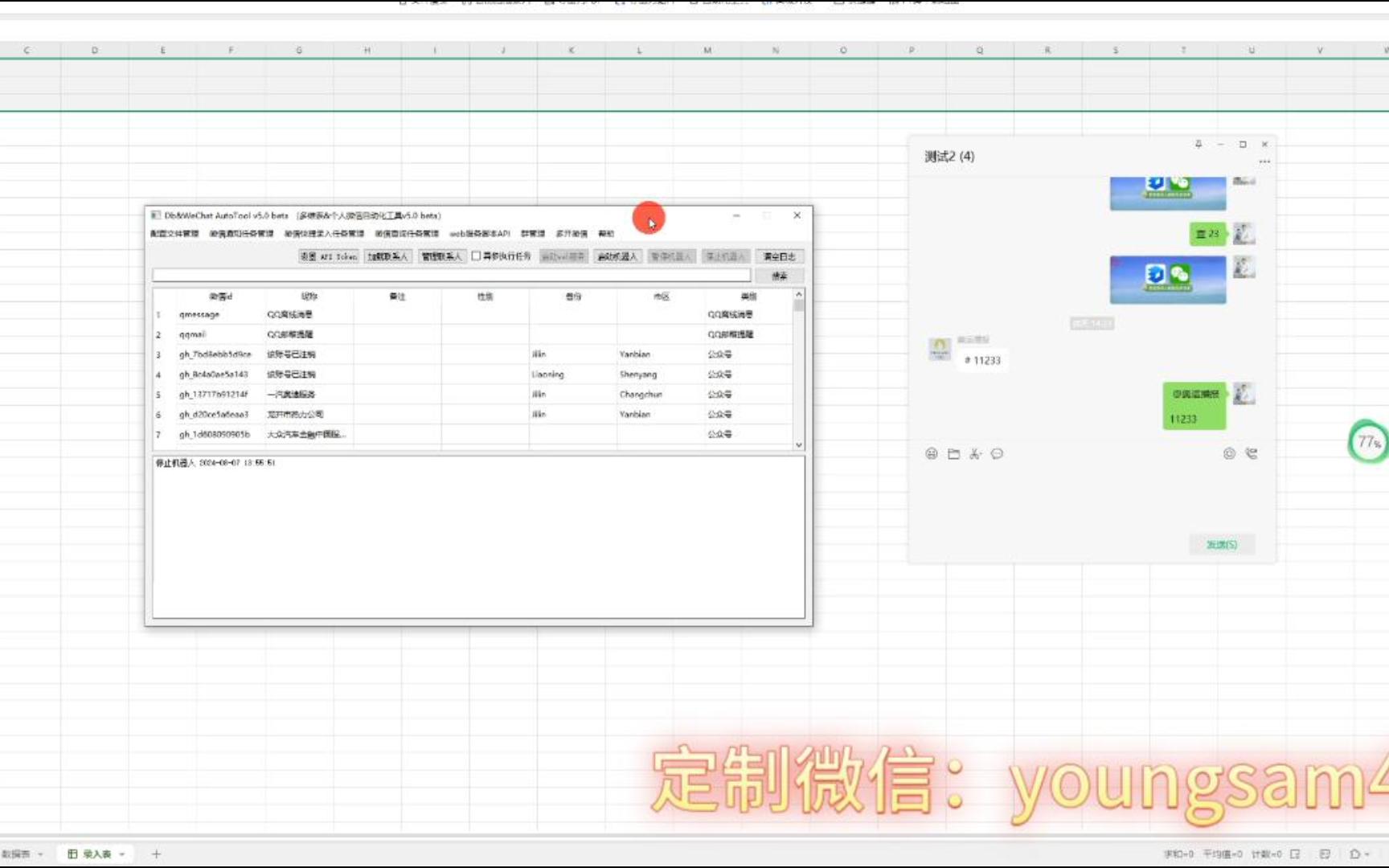Screen dimensions: 1389x868
Task: Click the 发送(S) send button in chat
Action: (1222, 545)
